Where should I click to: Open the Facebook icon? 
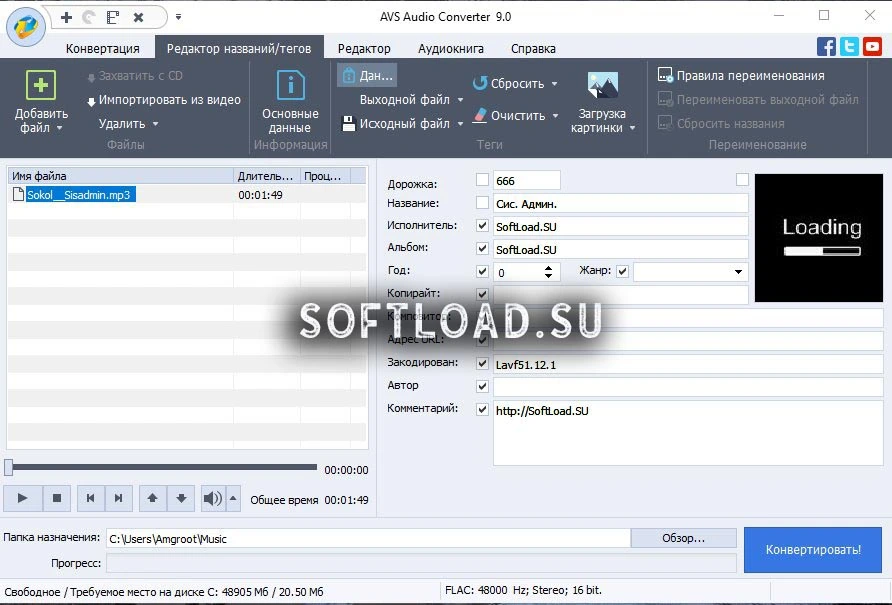[826, 46]
